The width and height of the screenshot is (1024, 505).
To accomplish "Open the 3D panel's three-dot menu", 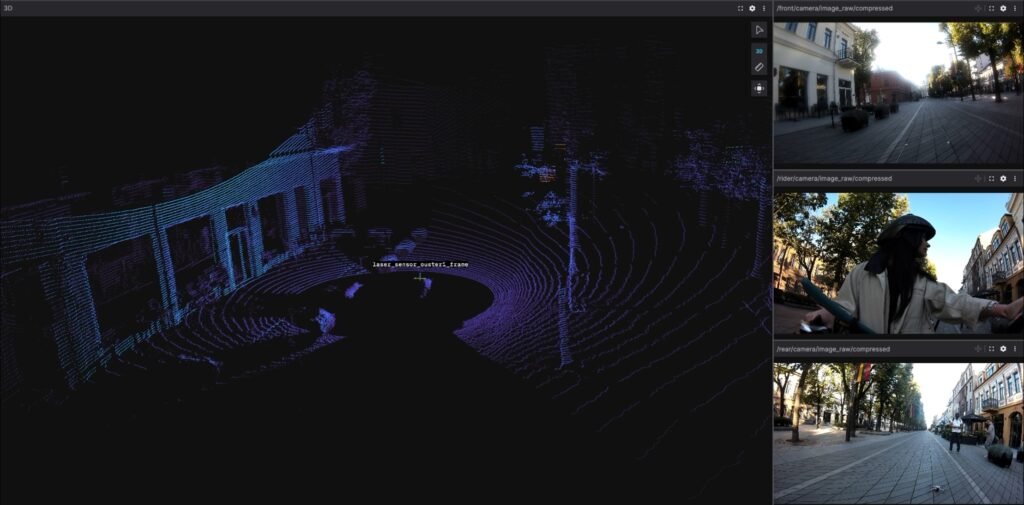I will 764,8.
